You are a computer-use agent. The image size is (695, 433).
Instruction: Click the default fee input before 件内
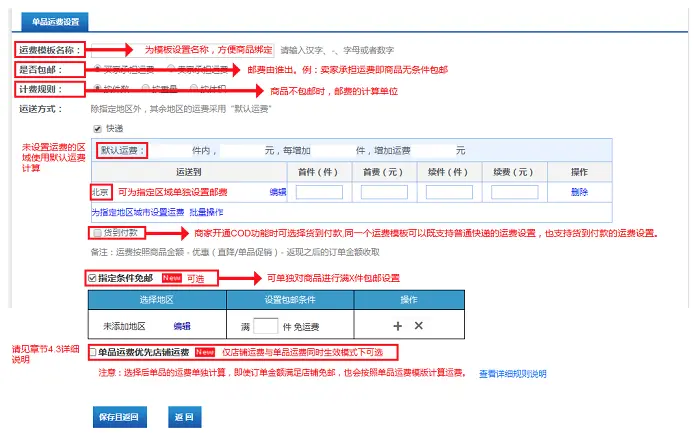(x=169, y=151)
